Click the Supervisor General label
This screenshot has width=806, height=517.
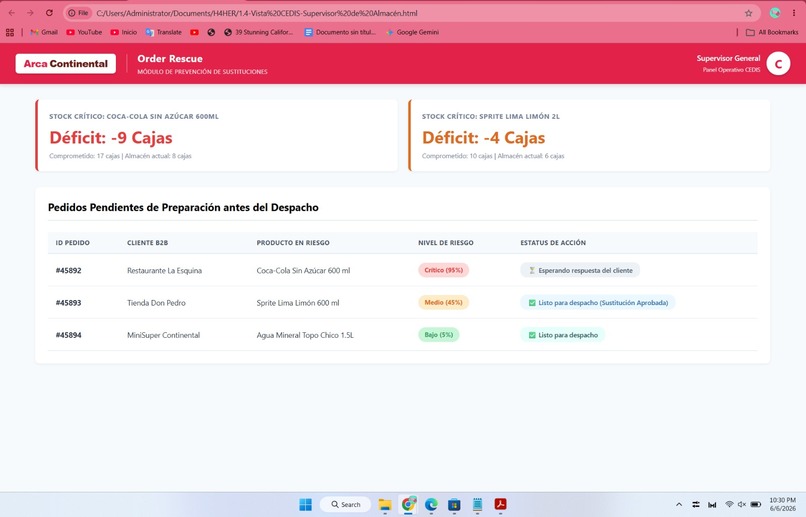tap(728, 59)
